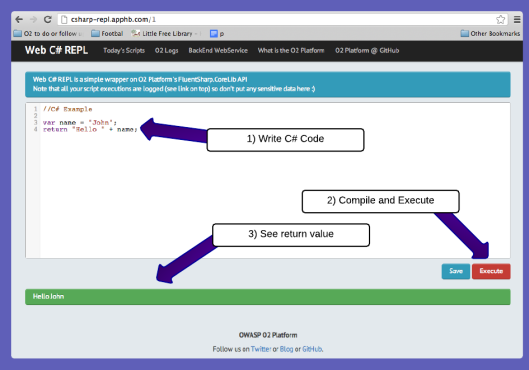Click inside the C# code editor line 3
This screenshot has width=529, height=370.
click(80, 122)
